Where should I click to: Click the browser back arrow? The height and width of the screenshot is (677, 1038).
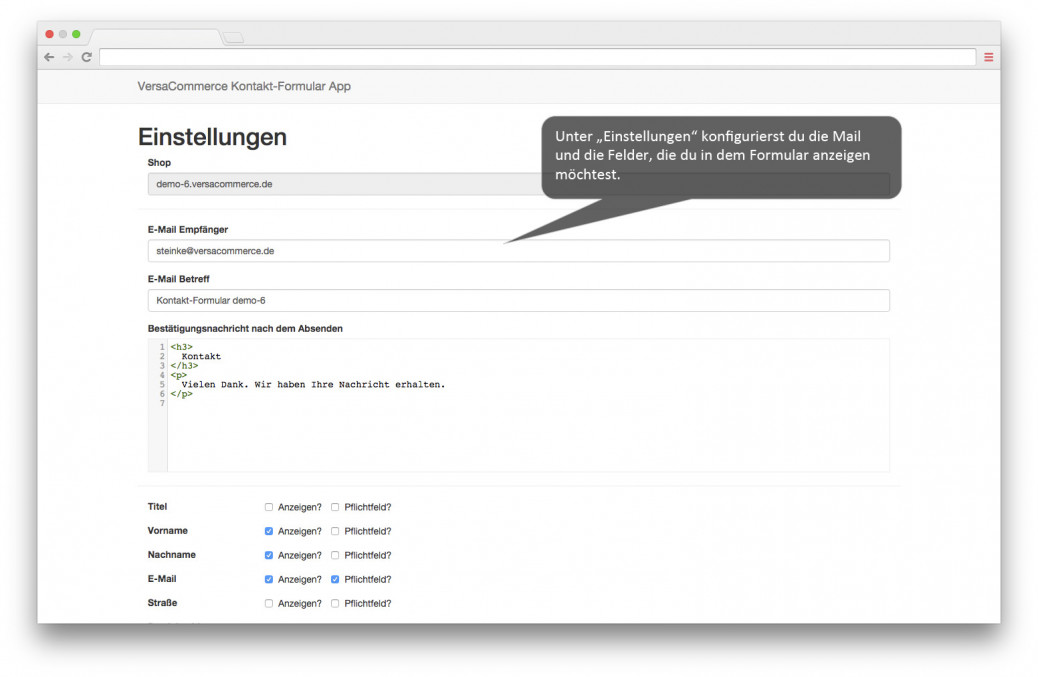coord(49,57)
